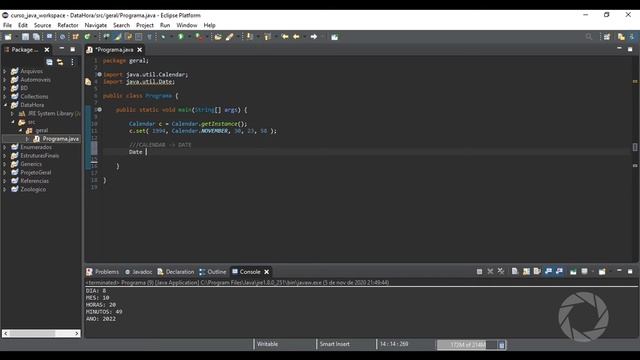Switch to the Declaration tab
The width and height of the screenshot is (640, 360).
[176, 272]
